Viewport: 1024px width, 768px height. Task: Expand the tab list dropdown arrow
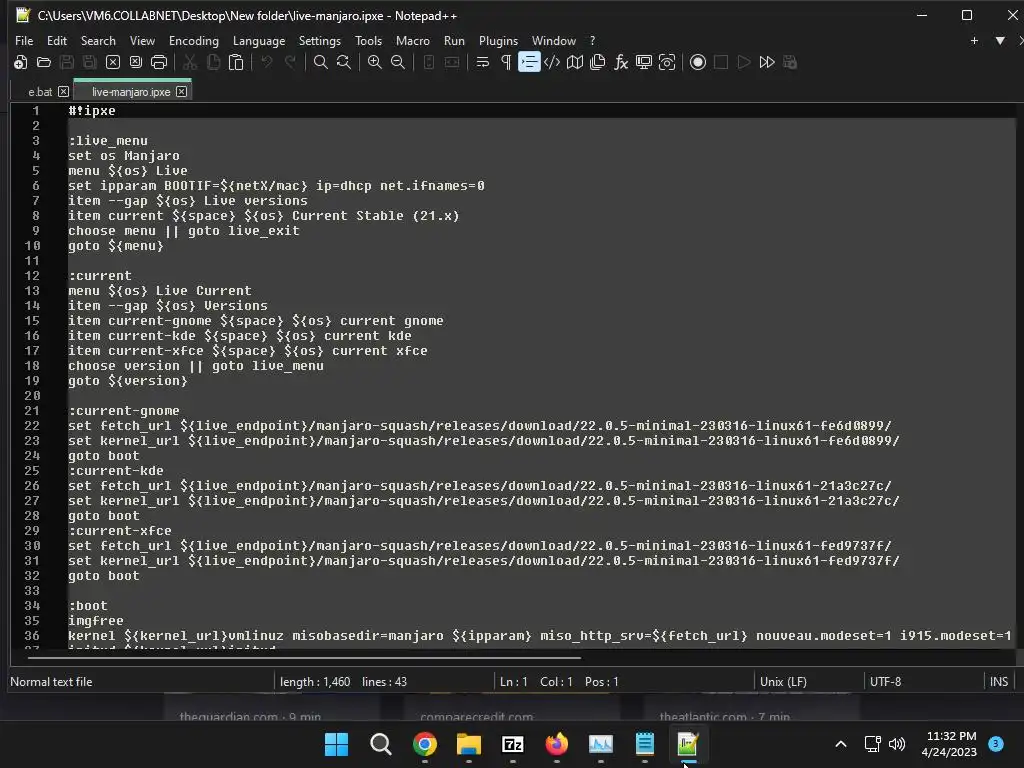[1000, 40]
